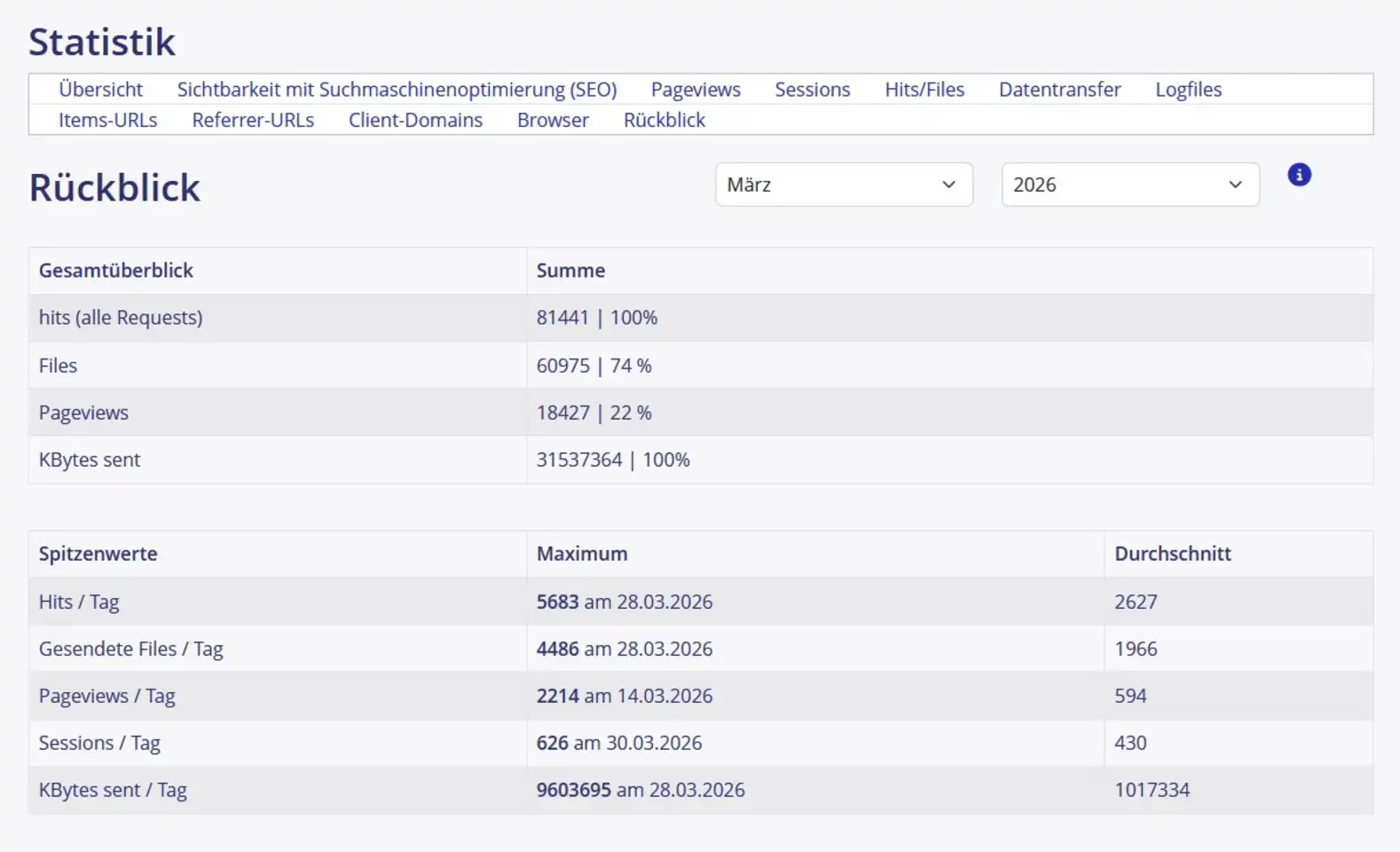Open the Referrer-URLs tab

[x=253, y=120]
